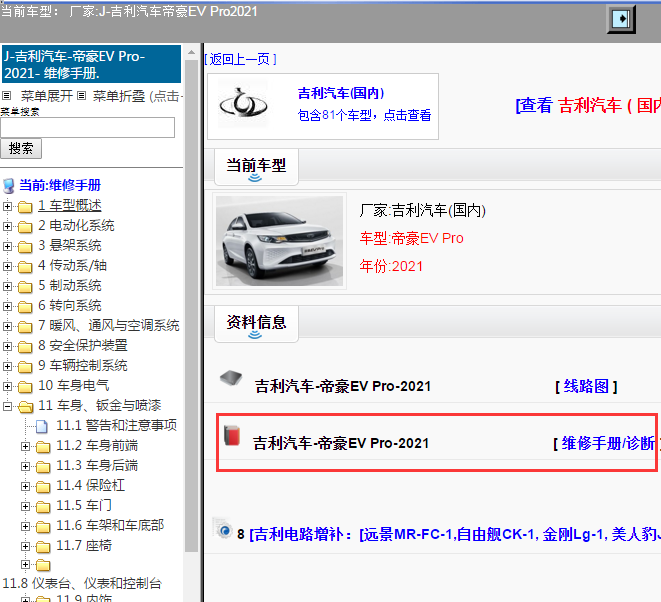Click the folder icon beside 11.3 车身后端
The width and height of the screenshot is (661, 602).
[43, 467]
